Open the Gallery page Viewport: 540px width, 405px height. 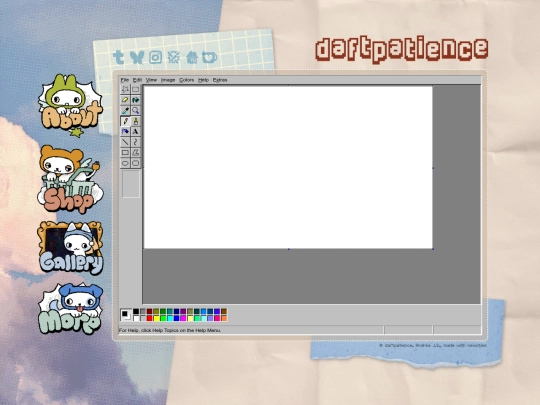point(71,248)
